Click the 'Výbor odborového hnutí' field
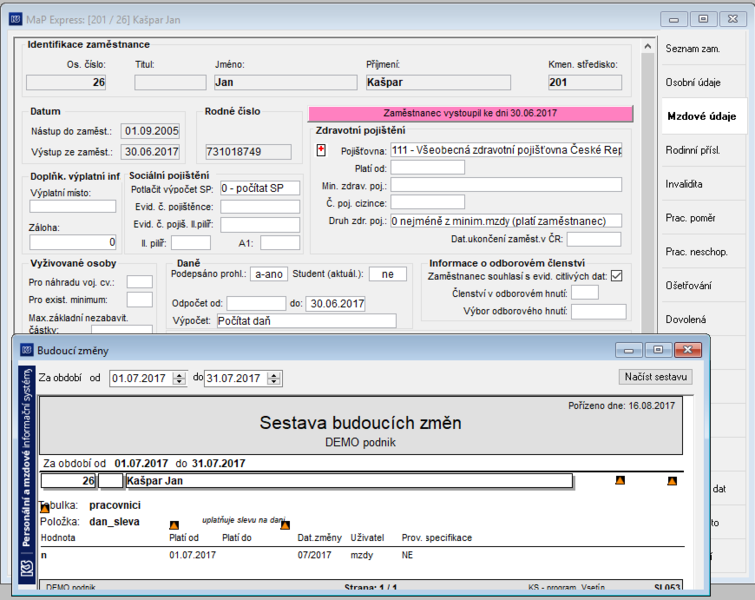This screenshot has height=600, width=755. 599,311
